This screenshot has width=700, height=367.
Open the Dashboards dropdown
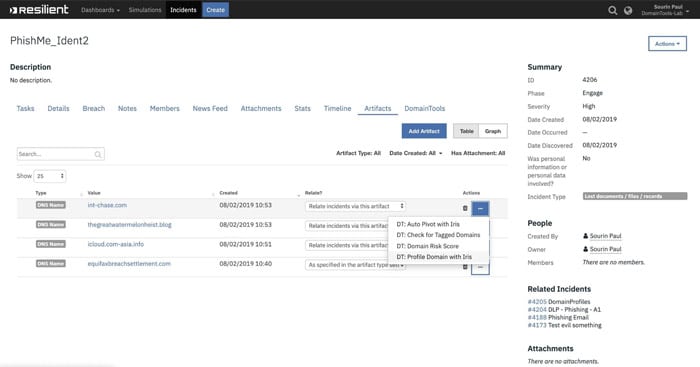(x=100, y=10)
